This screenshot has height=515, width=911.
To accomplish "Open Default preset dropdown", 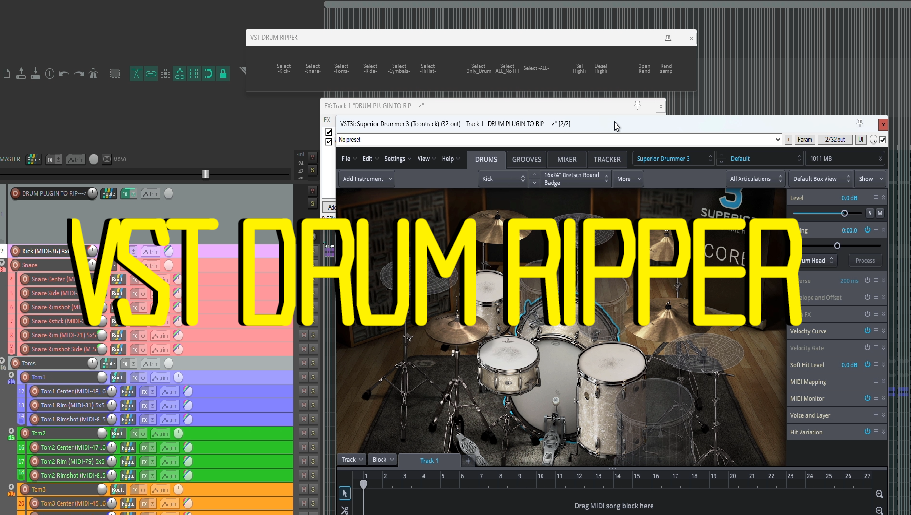I will pos(761,159).
